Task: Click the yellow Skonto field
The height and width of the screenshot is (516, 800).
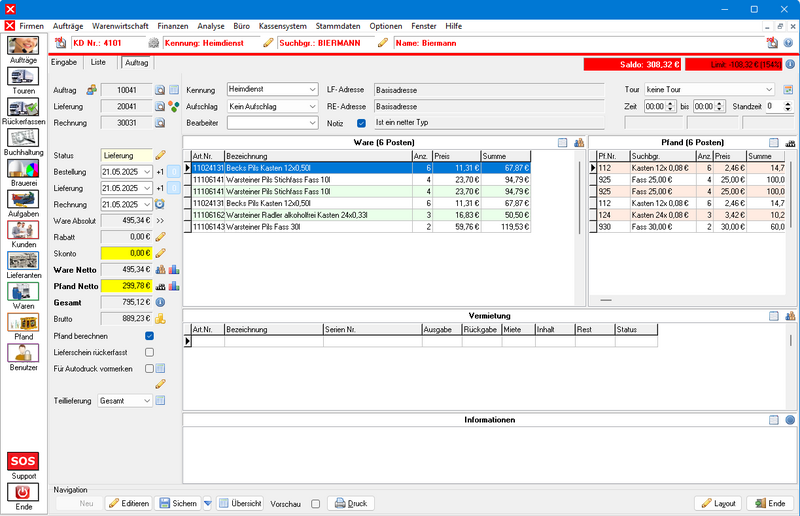Action: click(126, 253)
